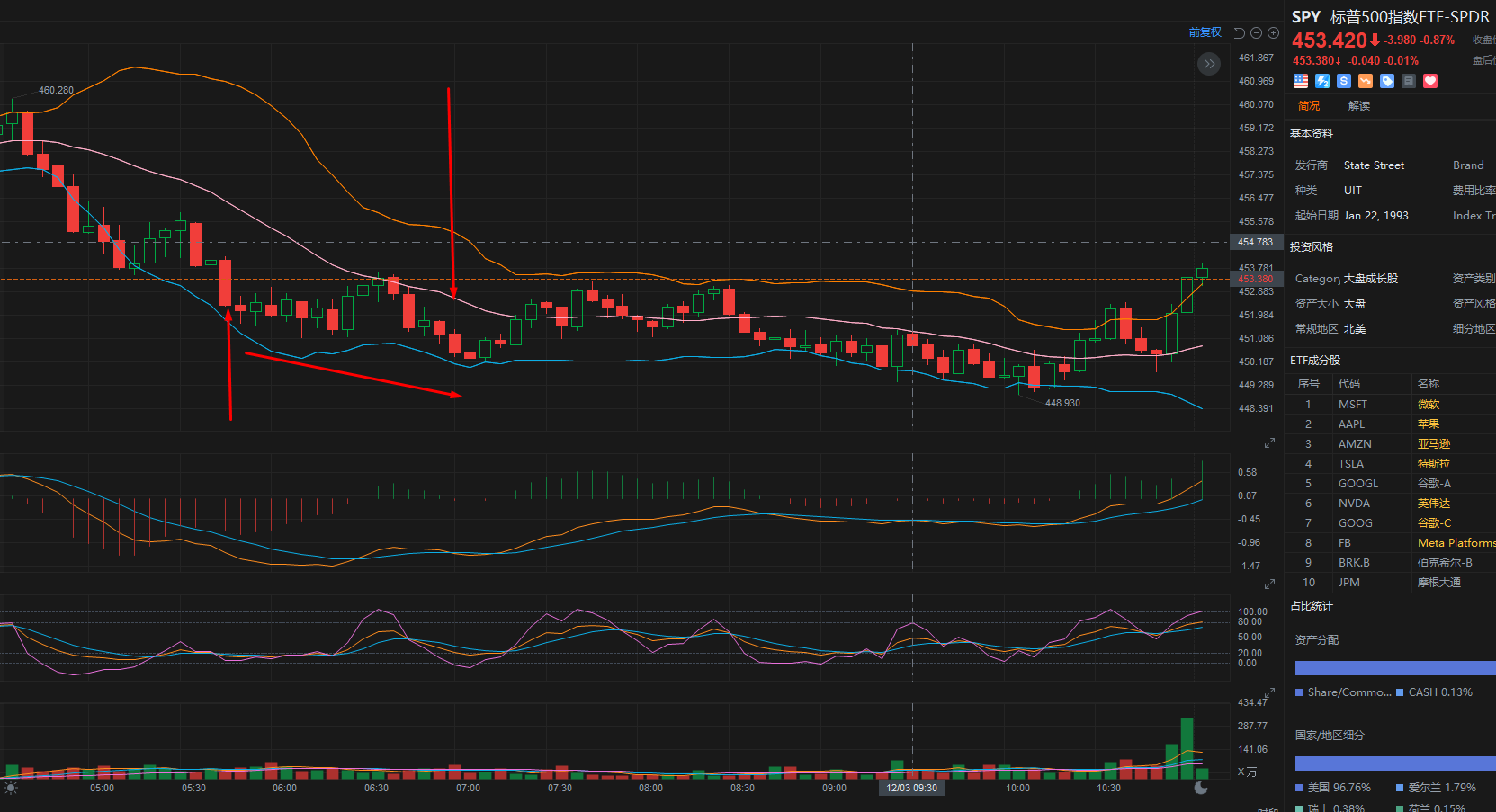The height and width of the screenshot is (812, 1496).
Task: Click the 大盘成长股 category value
Action: point(1371,279)
